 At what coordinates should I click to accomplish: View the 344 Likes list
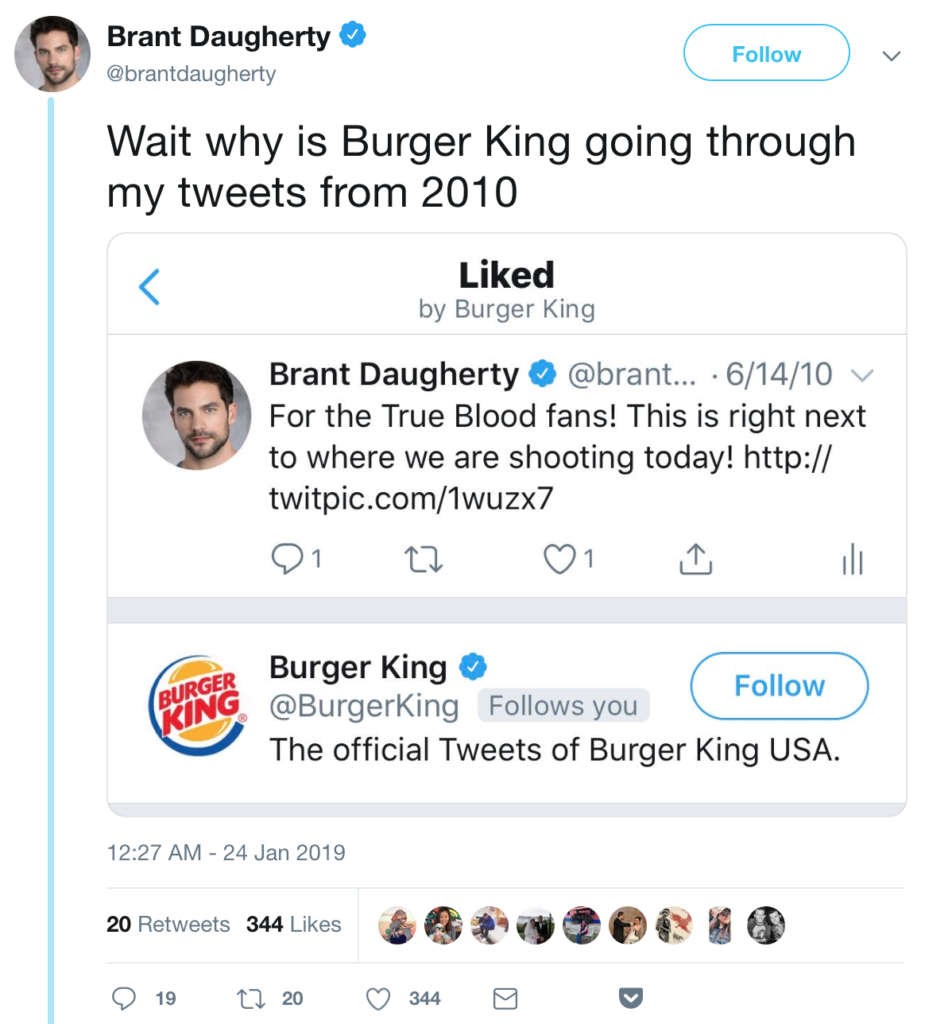(293, 924)
